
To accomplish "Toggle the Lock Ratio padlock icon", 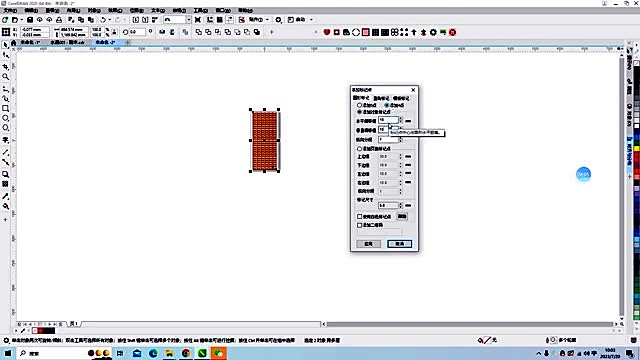I will pos(114,32).
